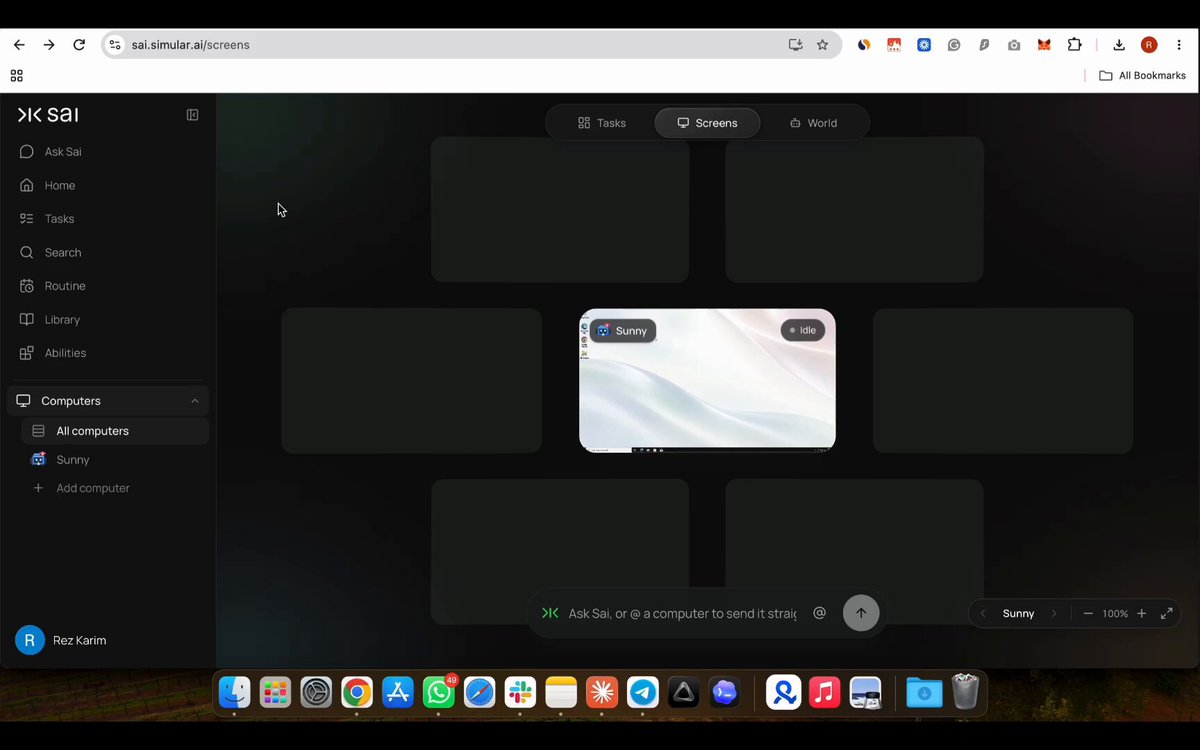This screenshot has width=1200, height=750.
Task: Send message with the arrow button
Action: [x=861, y=613]
